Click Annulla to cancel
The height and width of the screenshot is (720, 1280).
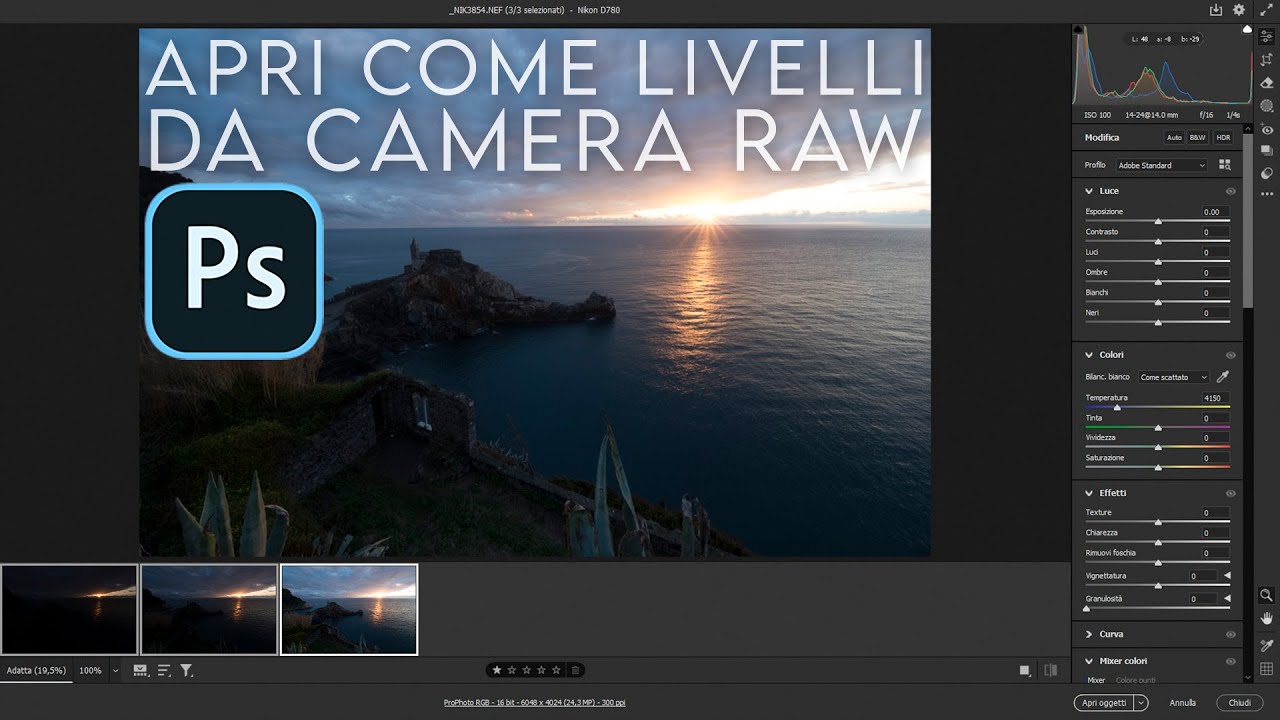pyautogui.click(x=1182, y=703)
